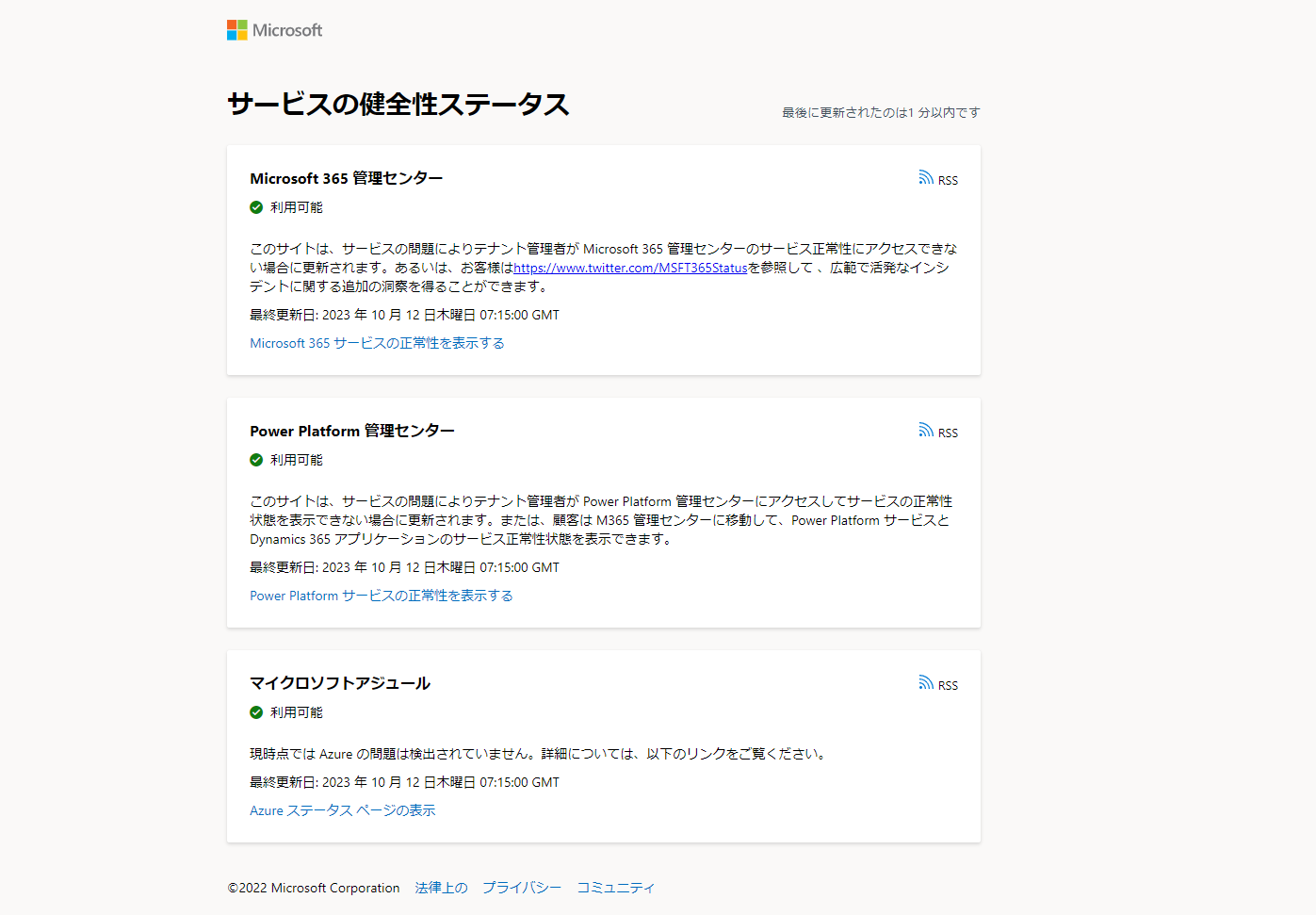Image resolution: width=1316 pixels, height=915 pixels.
Task: Open RSS feed for Microsoft 365 管理センター
Action: [x=938, y=179]
